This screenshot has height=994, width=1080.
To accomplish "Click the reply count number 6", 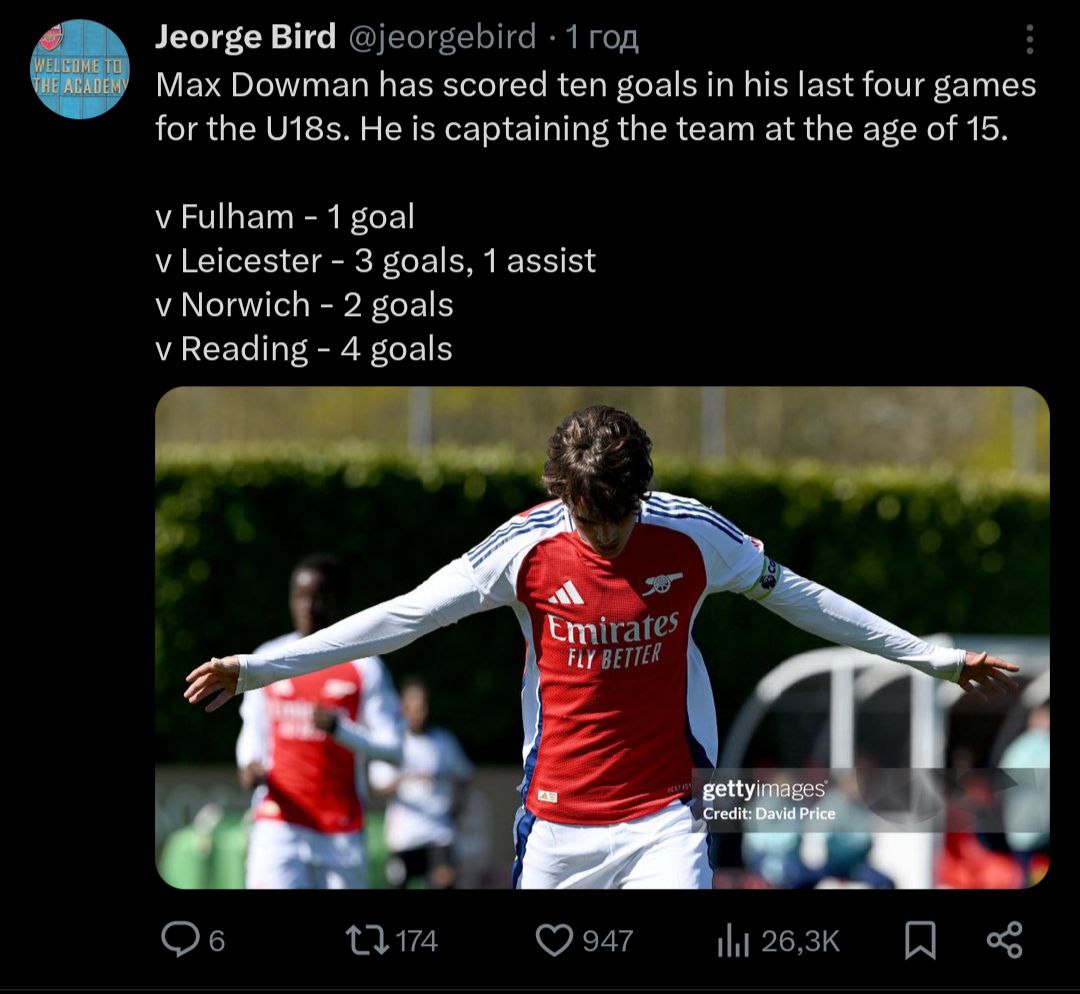I will pos(217,941).
